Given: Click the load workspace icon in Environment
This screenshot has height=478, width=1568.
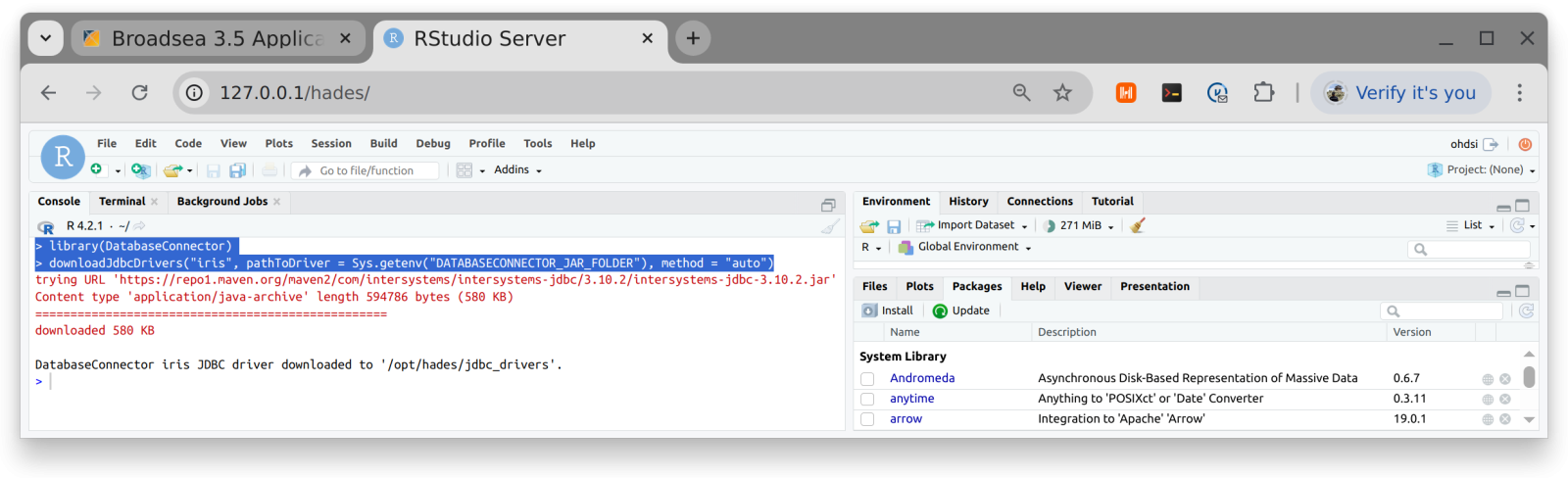Looking at the screenshot, I should click(869, 226).
